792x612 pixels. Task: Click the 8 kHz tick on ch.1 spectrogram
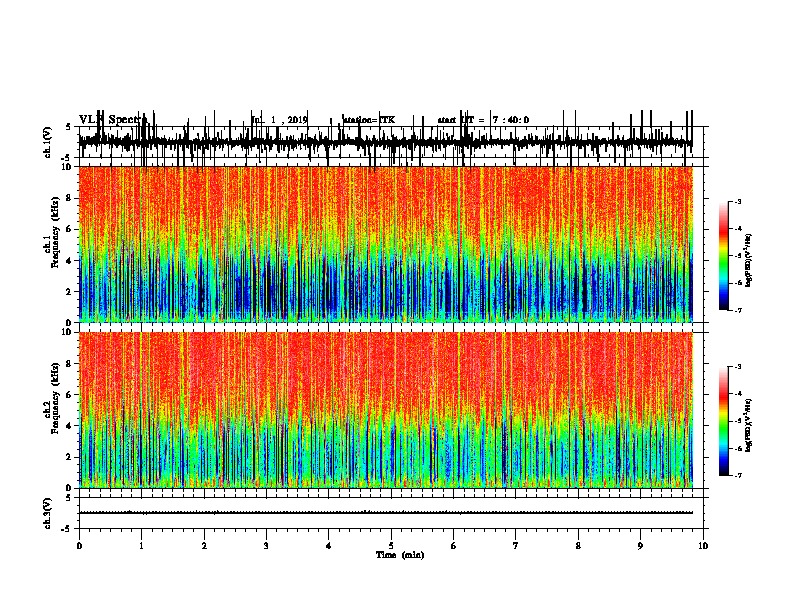(70, 198)
